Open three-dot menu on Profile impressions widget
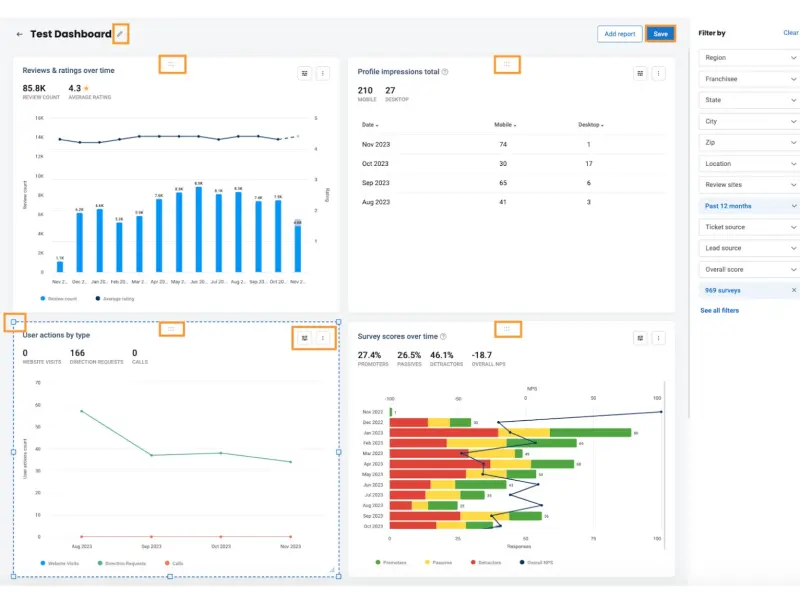This screenshot has width=800, height=600. click(x=658, y=73)
